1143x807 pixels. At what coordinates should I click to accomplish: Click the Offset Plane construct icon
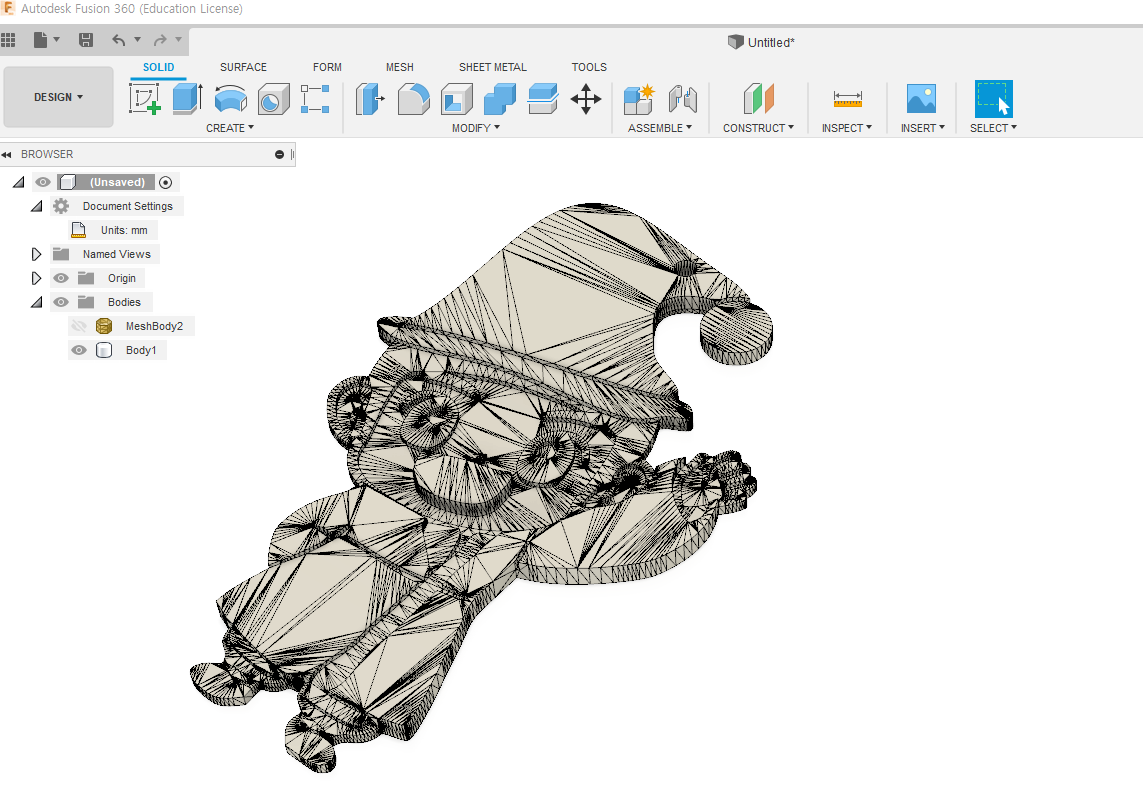(x=759, y=98)
